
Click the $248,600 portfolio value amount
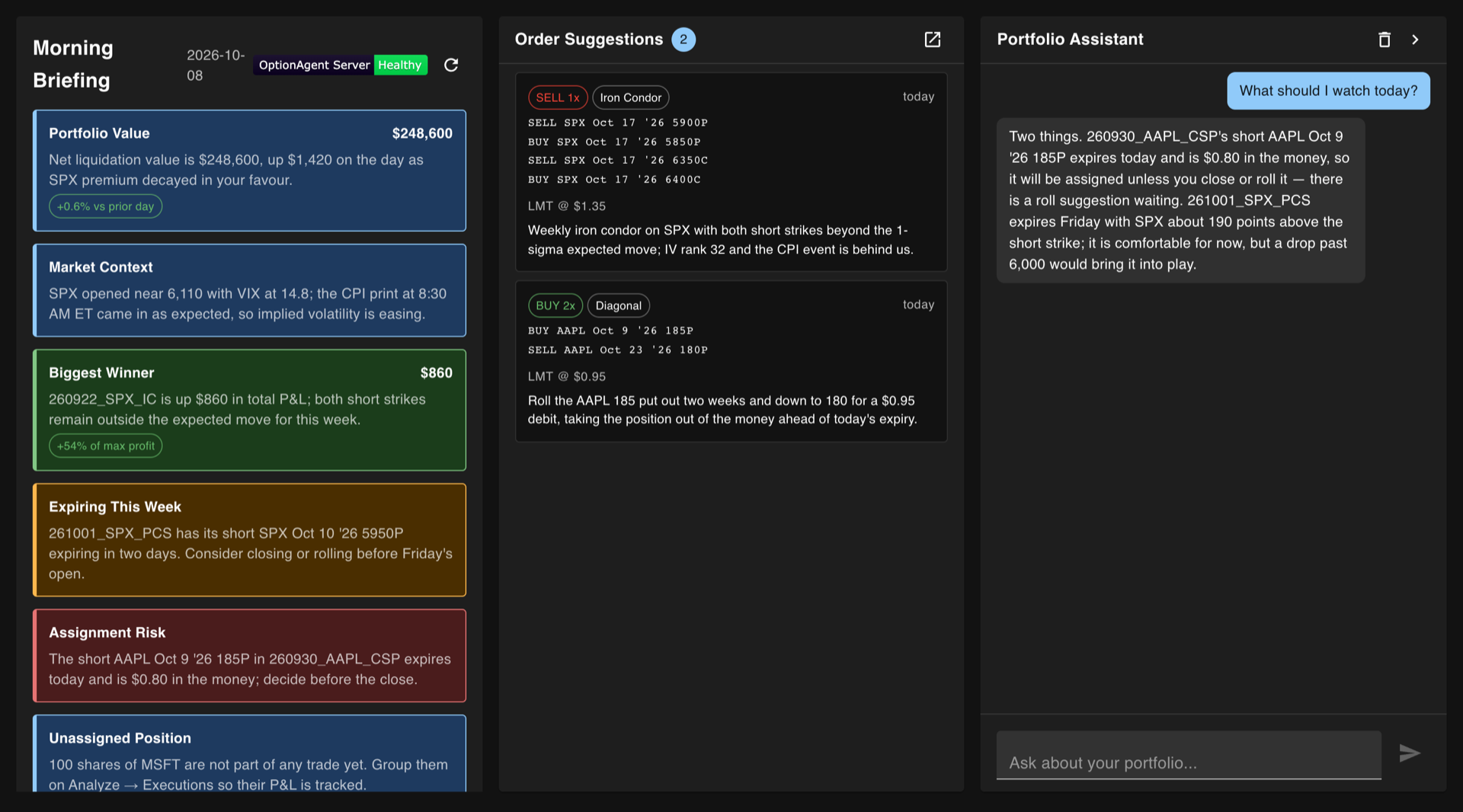(x=422, y=133)
